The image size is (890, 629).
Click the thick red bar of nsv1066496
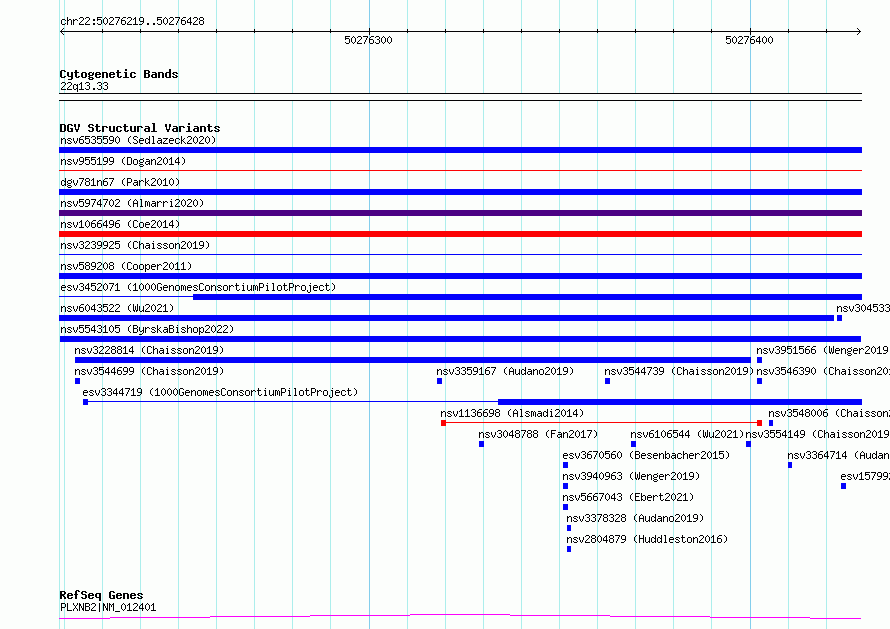pyautogui.click(x=460, y=234)
